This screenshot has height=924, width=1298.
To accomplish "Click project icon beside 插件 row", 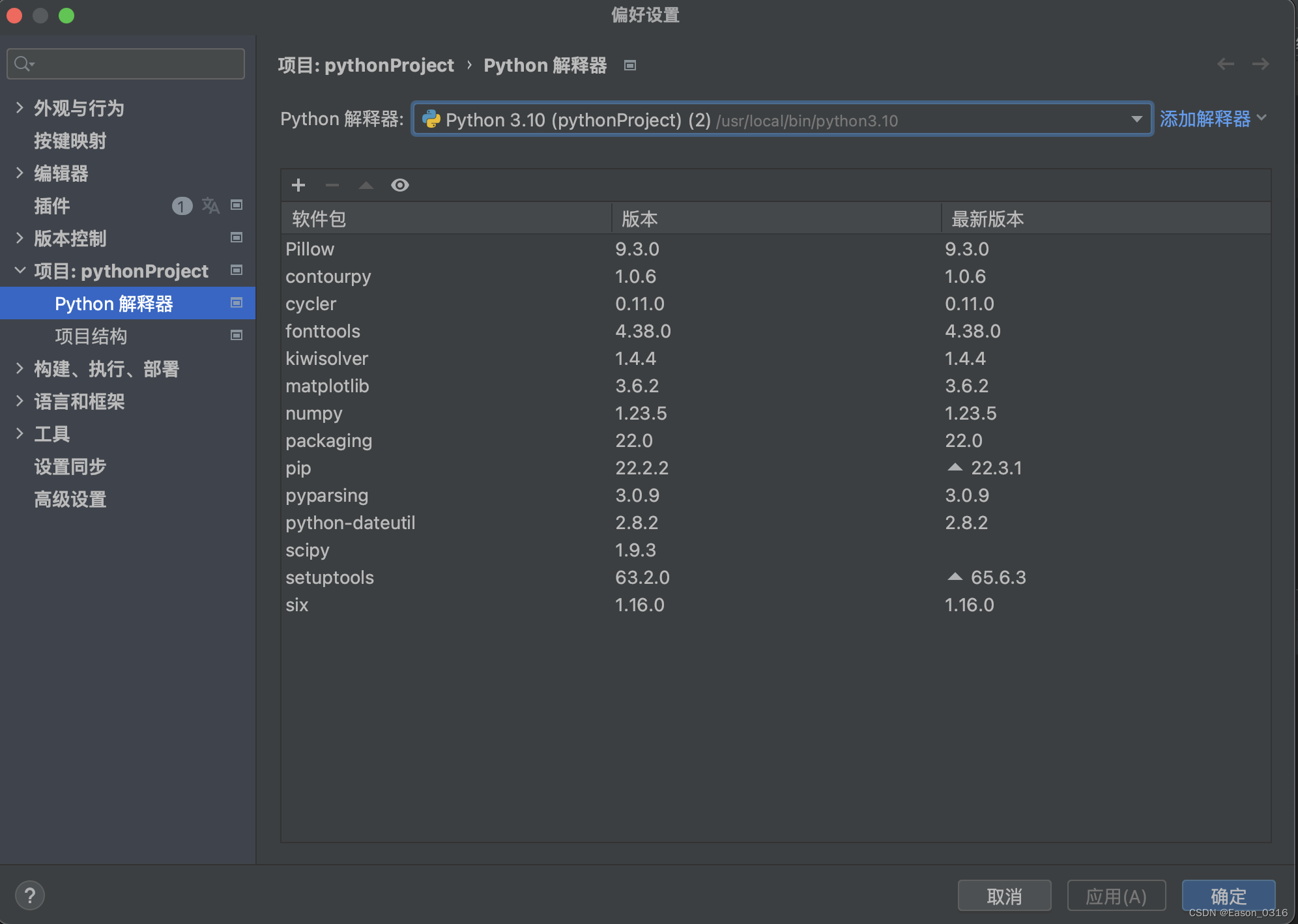I will coord(237,205).
